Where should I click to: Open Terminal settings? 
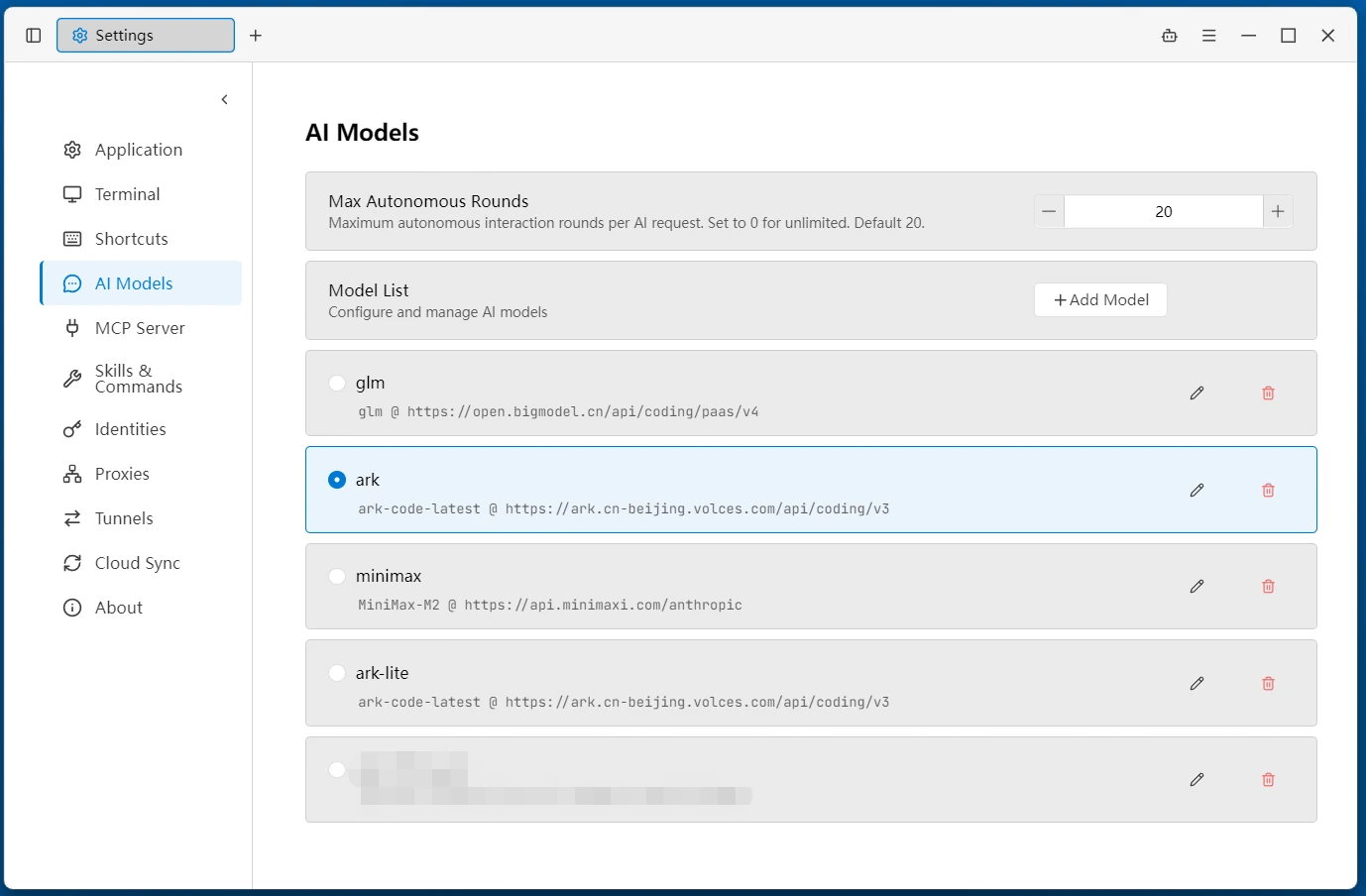(141, 194)
